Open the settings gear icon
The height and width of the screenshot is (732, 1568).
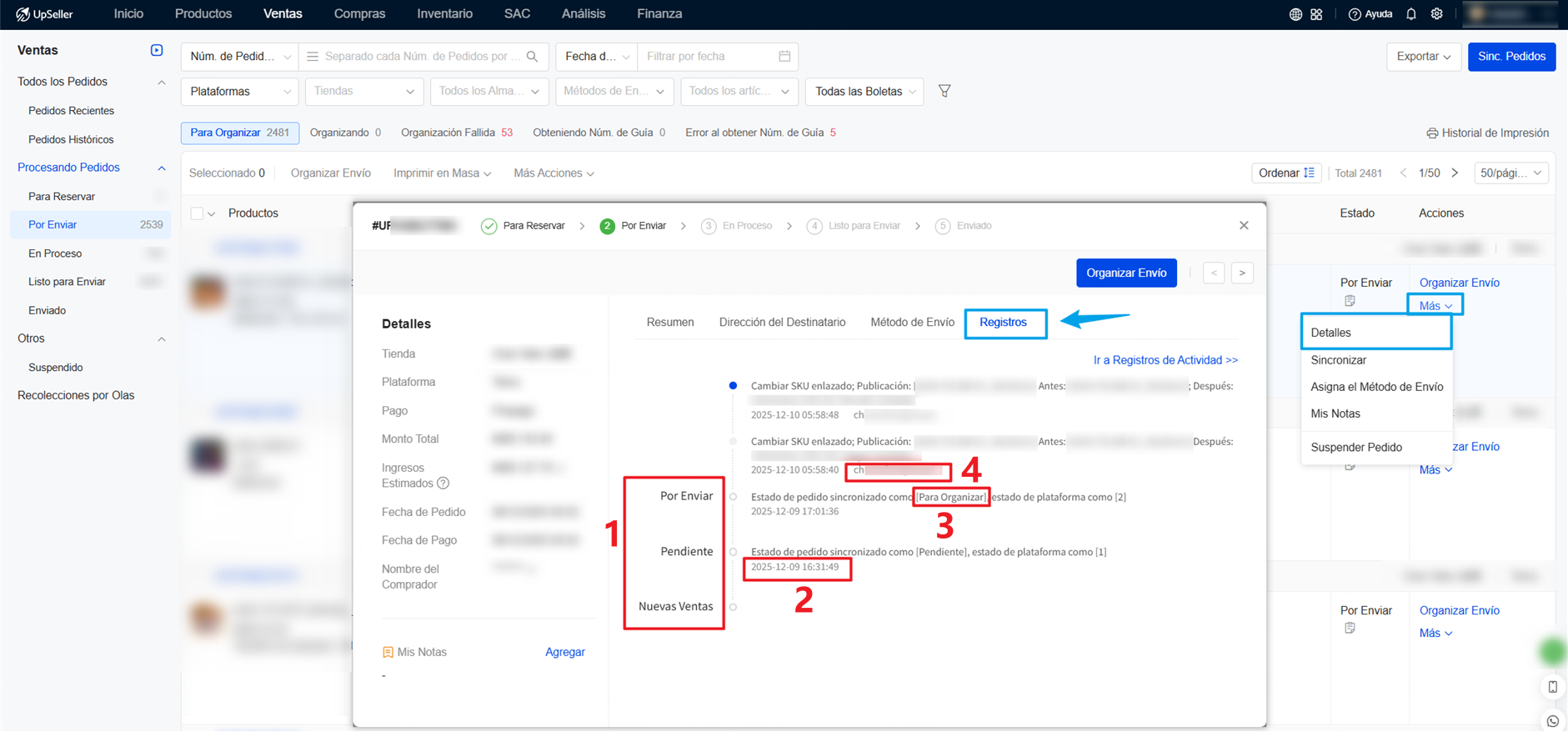(x=1437, y=14)
